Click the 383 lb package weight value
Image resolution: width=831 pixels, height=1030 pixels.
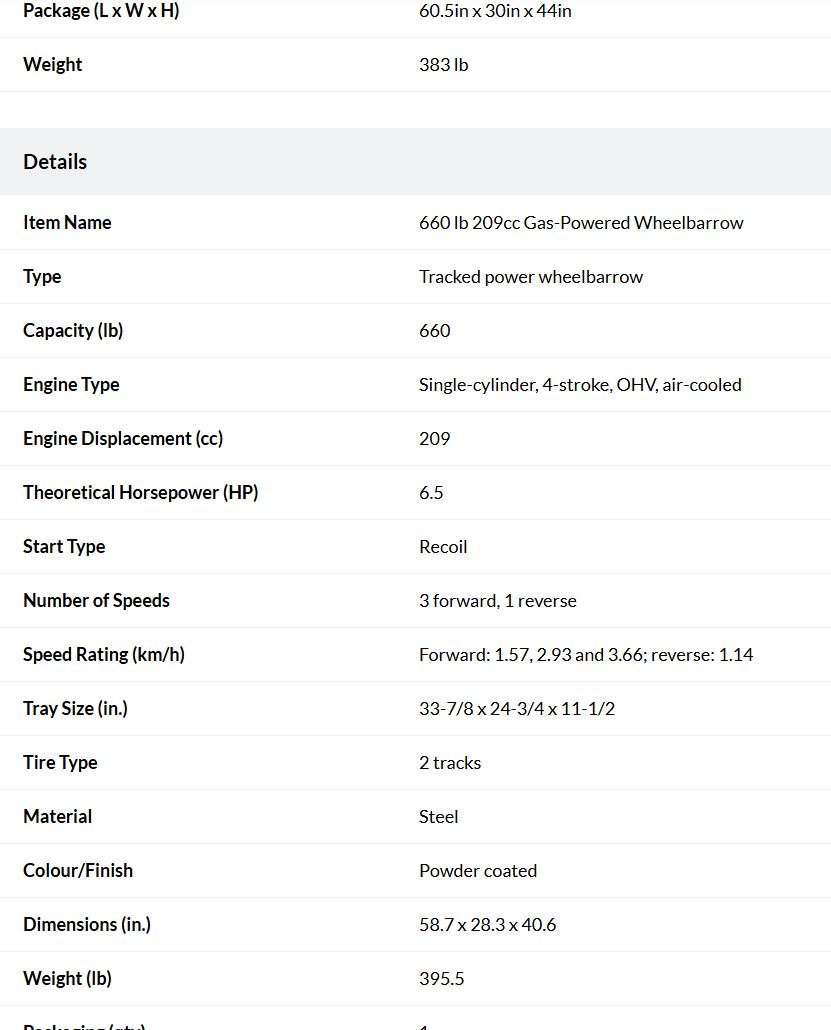(443, 64)
